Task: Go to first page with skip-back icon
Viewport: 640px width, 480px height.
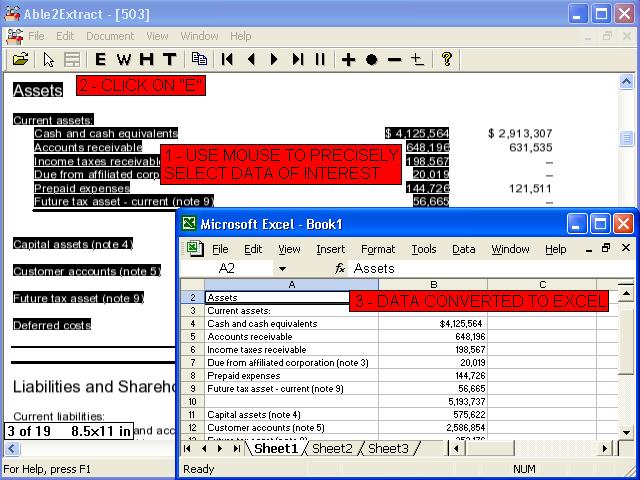Action: point(227,60)
